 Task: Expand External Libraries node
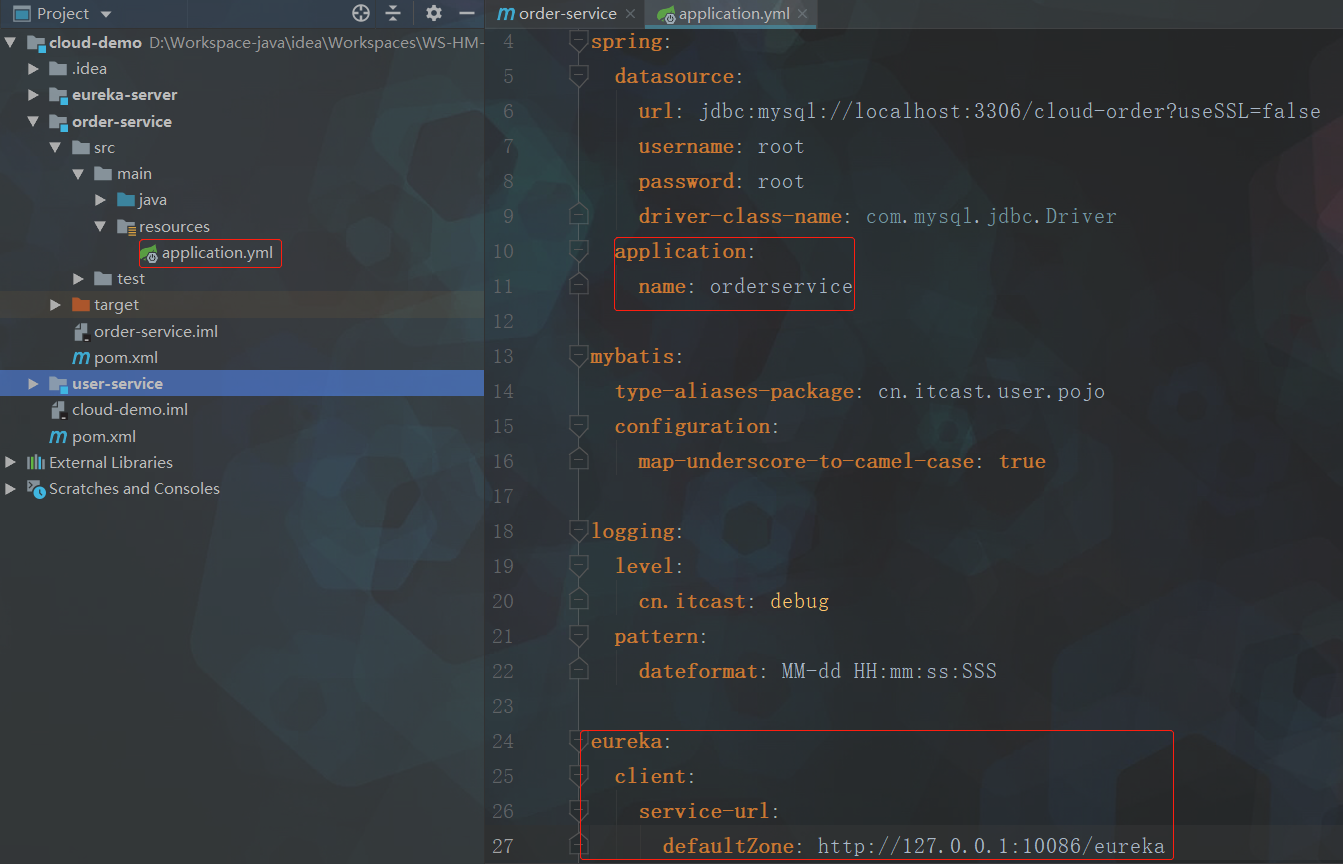click(10, 463)
